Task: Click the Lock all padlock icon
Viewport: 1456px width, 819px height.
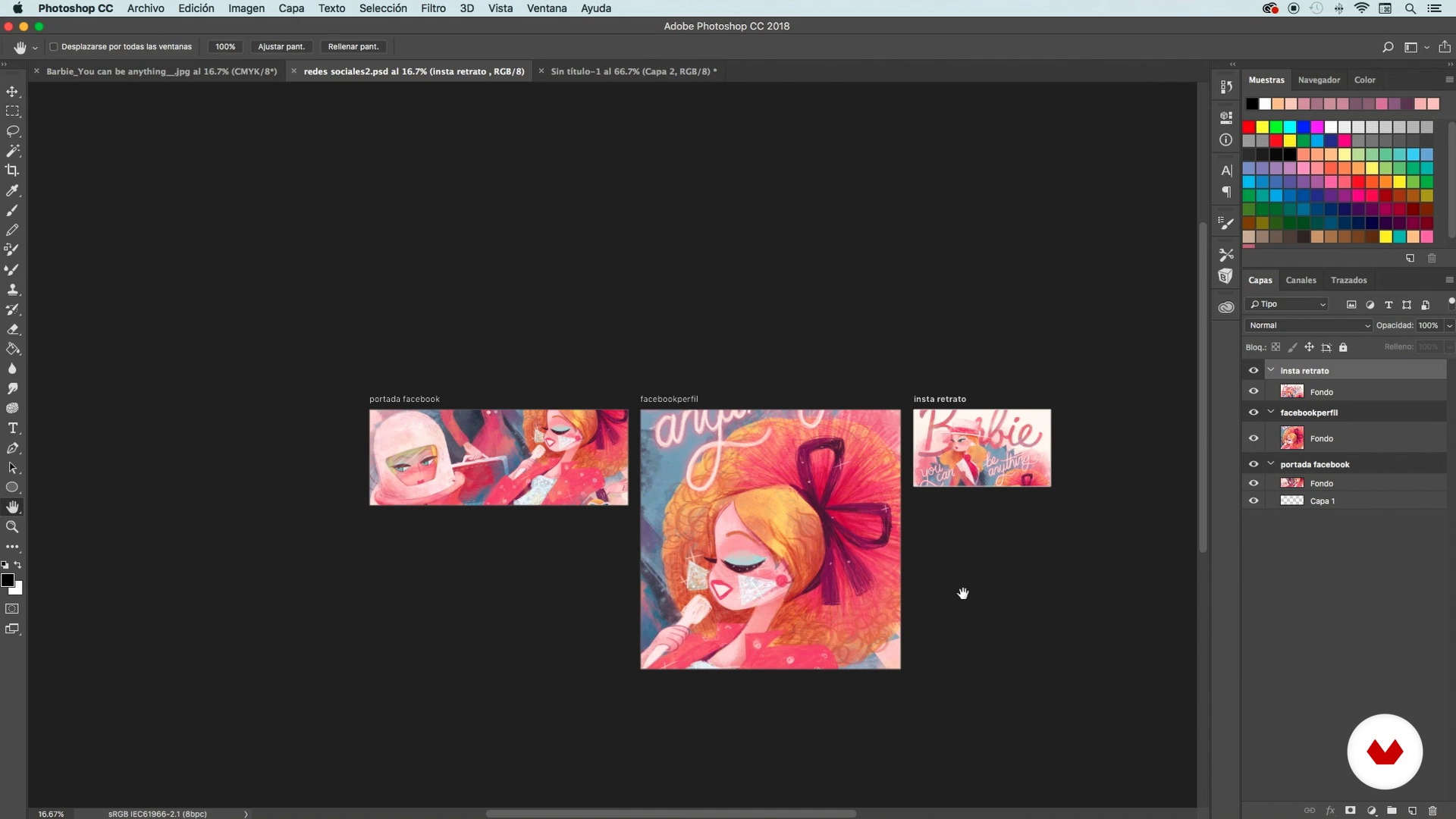Action: (1343, 347)
